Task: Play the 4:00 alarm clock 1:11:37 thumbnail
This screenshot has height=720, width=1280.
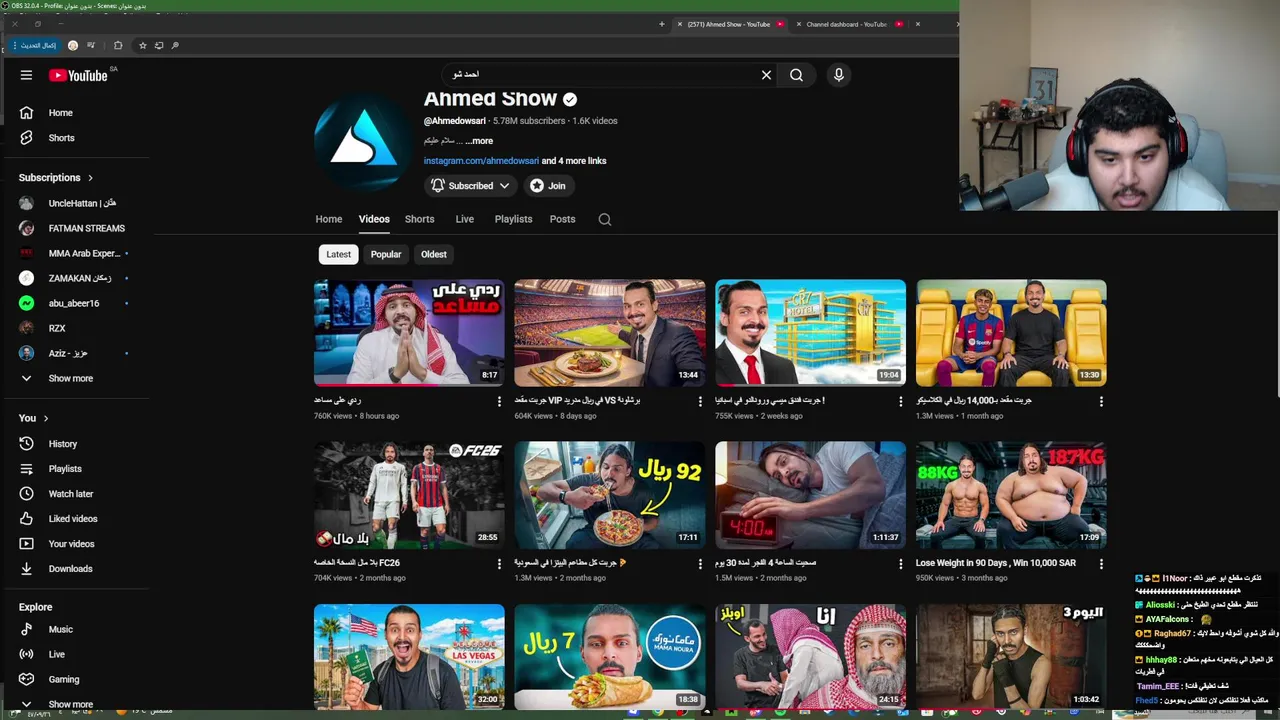Action: coord(810,495)
